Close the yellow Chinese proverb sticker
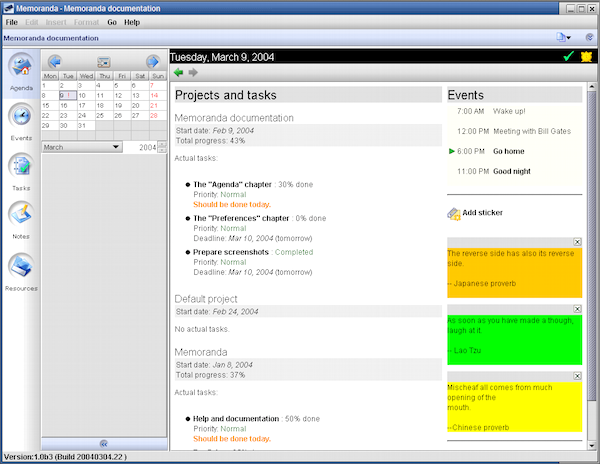The height and width of the screenshot is (464, 600). point(577,376)
